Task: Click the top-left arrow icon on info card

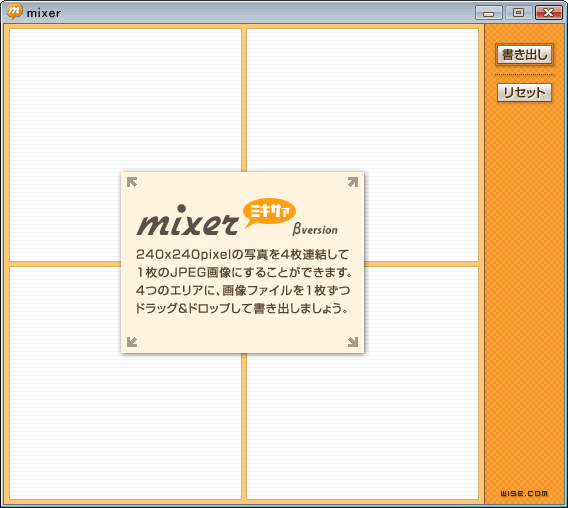Action: point(132,182)
